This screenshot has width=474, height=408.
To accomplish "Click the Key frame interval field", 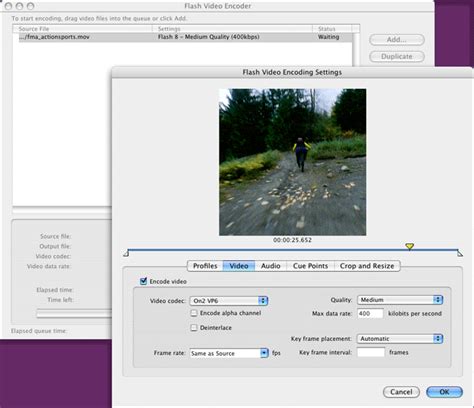I will coord(371,352).
